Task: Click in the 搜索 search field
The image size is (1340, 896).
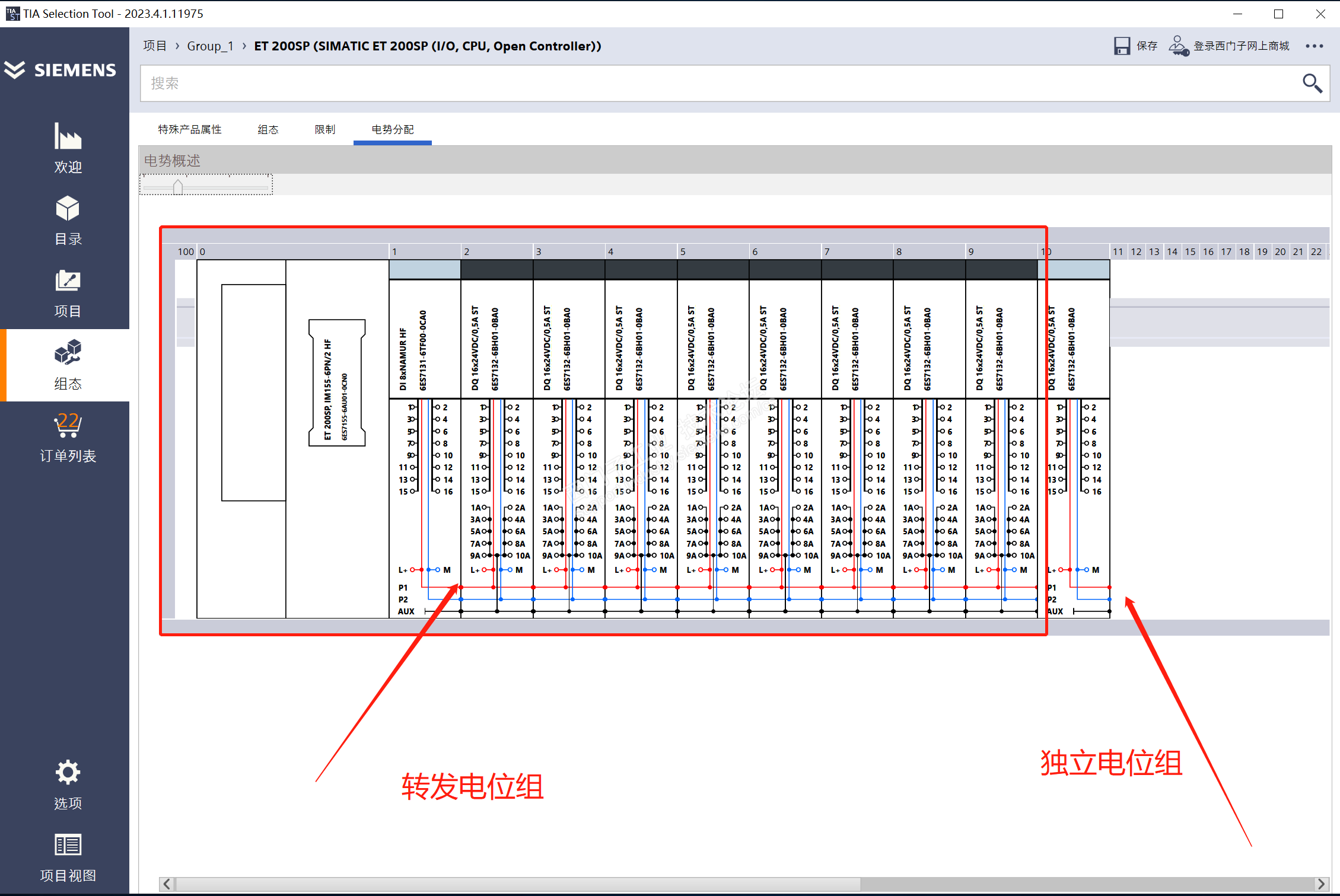Action: click(x=712, y=83)
